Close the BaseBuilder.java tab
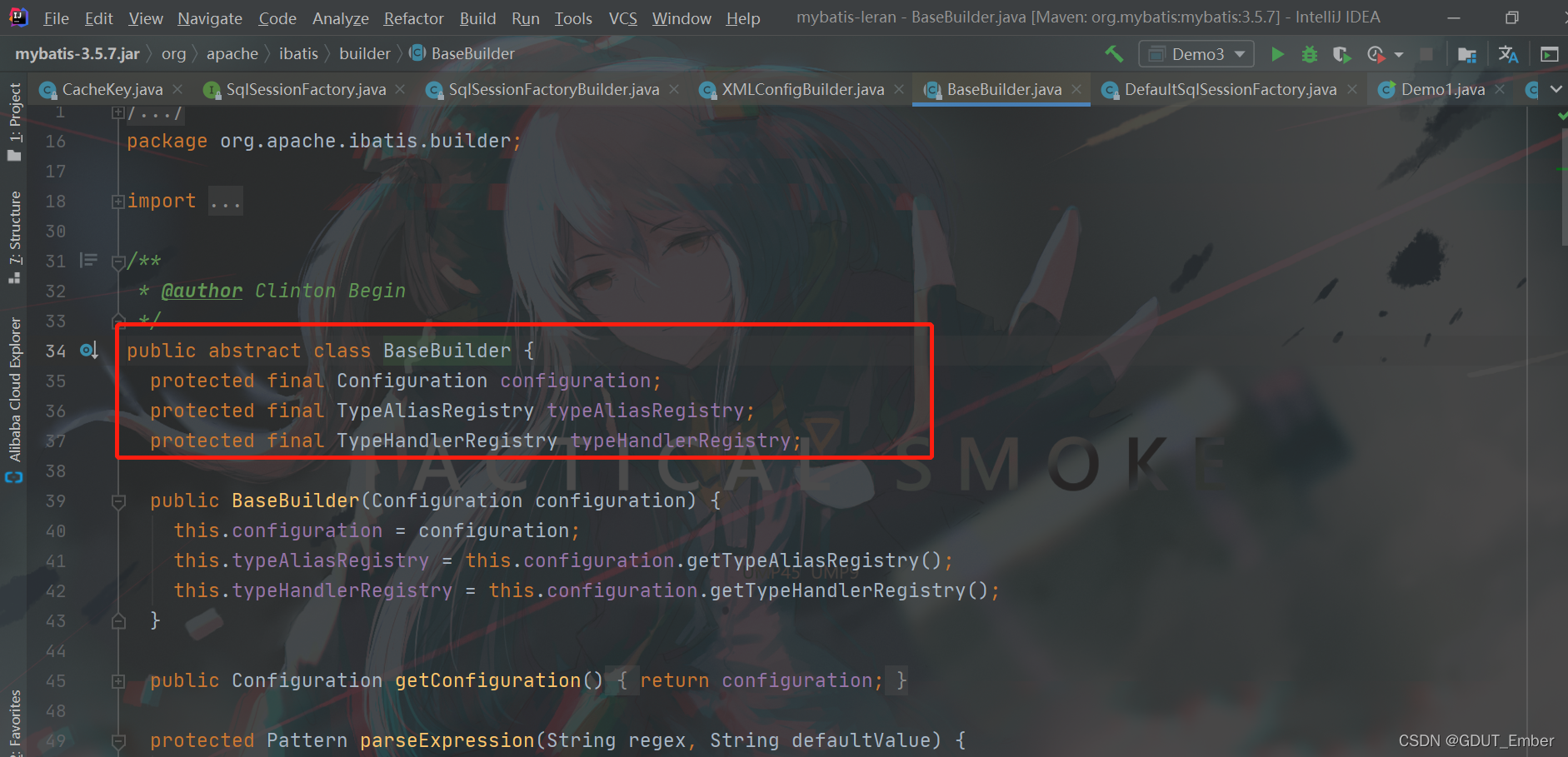This screenshot has height=757, width=1568. [1076, 89]
